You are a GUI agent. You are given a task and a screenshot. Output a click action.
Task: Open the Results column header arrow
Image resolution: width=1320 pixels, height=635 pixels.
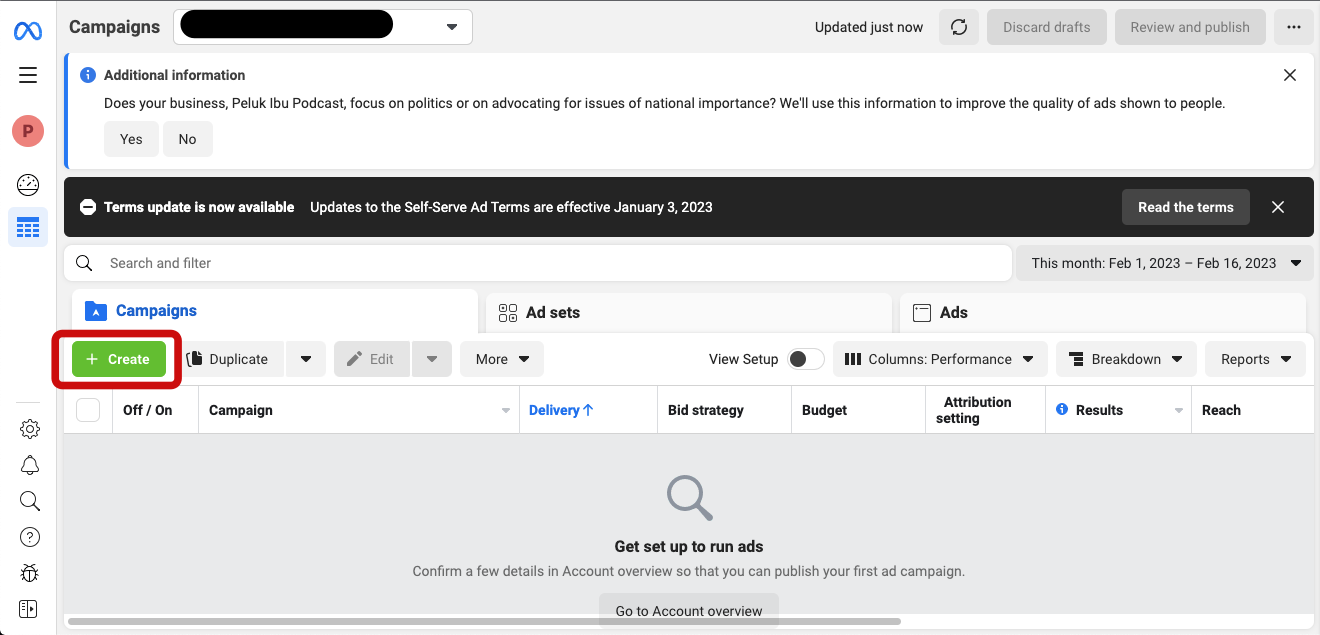point(1179,411)
